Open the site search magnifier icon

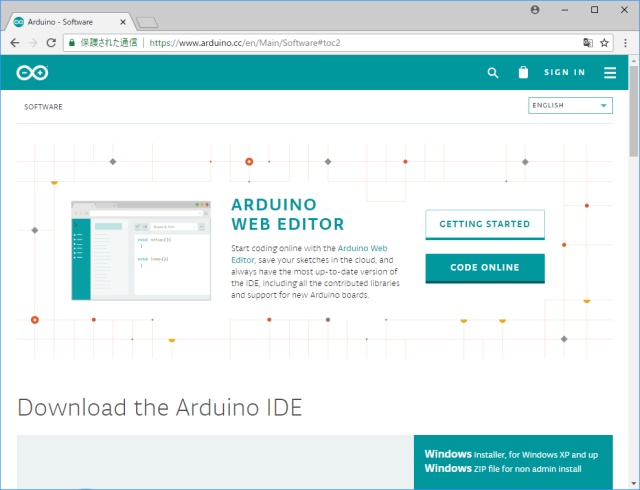(x=493, y=73)
